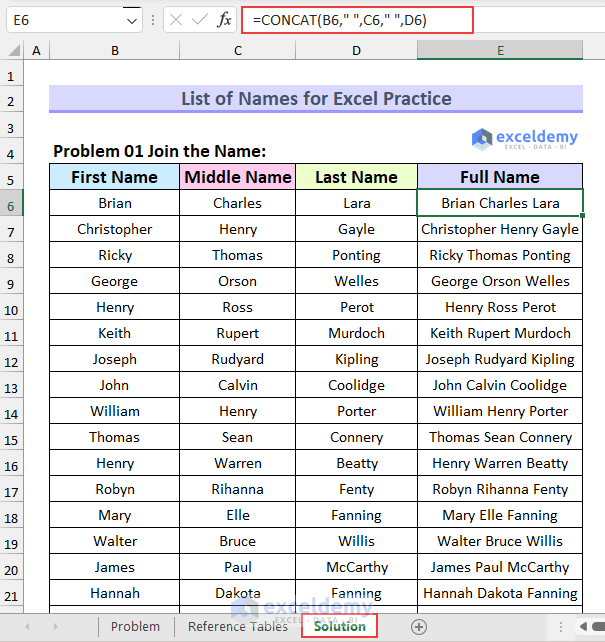Select cell 'Henry Warren Beatty'
605x642 pixels.
(x=500, y=463)
